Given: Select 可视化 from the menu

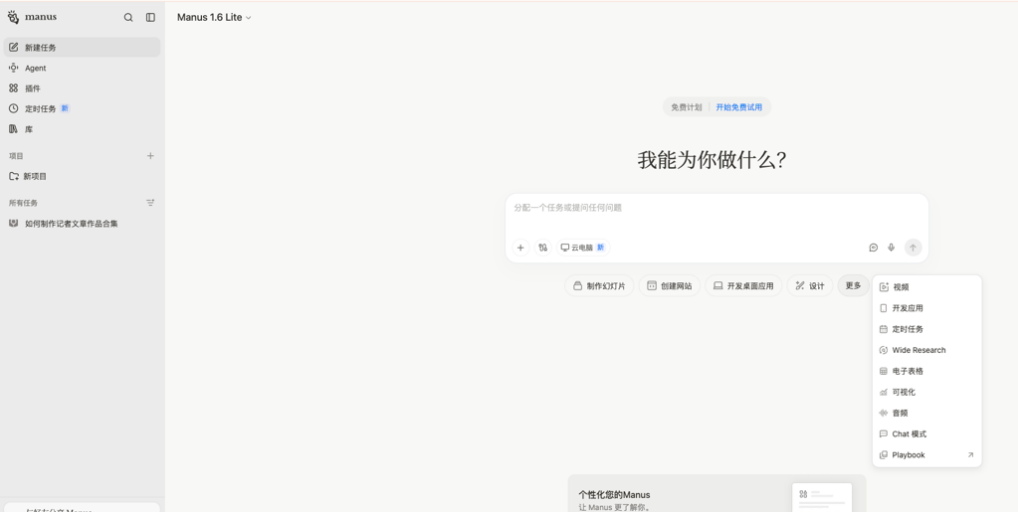Looking at the screenshot, I should click(927, 392).
